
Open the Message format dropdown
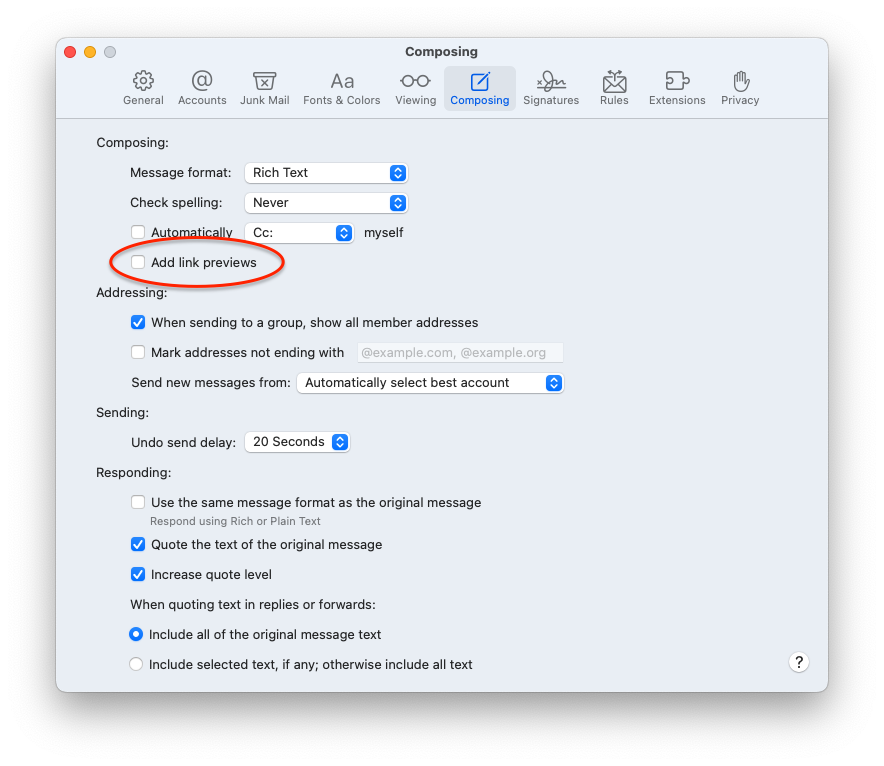[x=326, y=172]
